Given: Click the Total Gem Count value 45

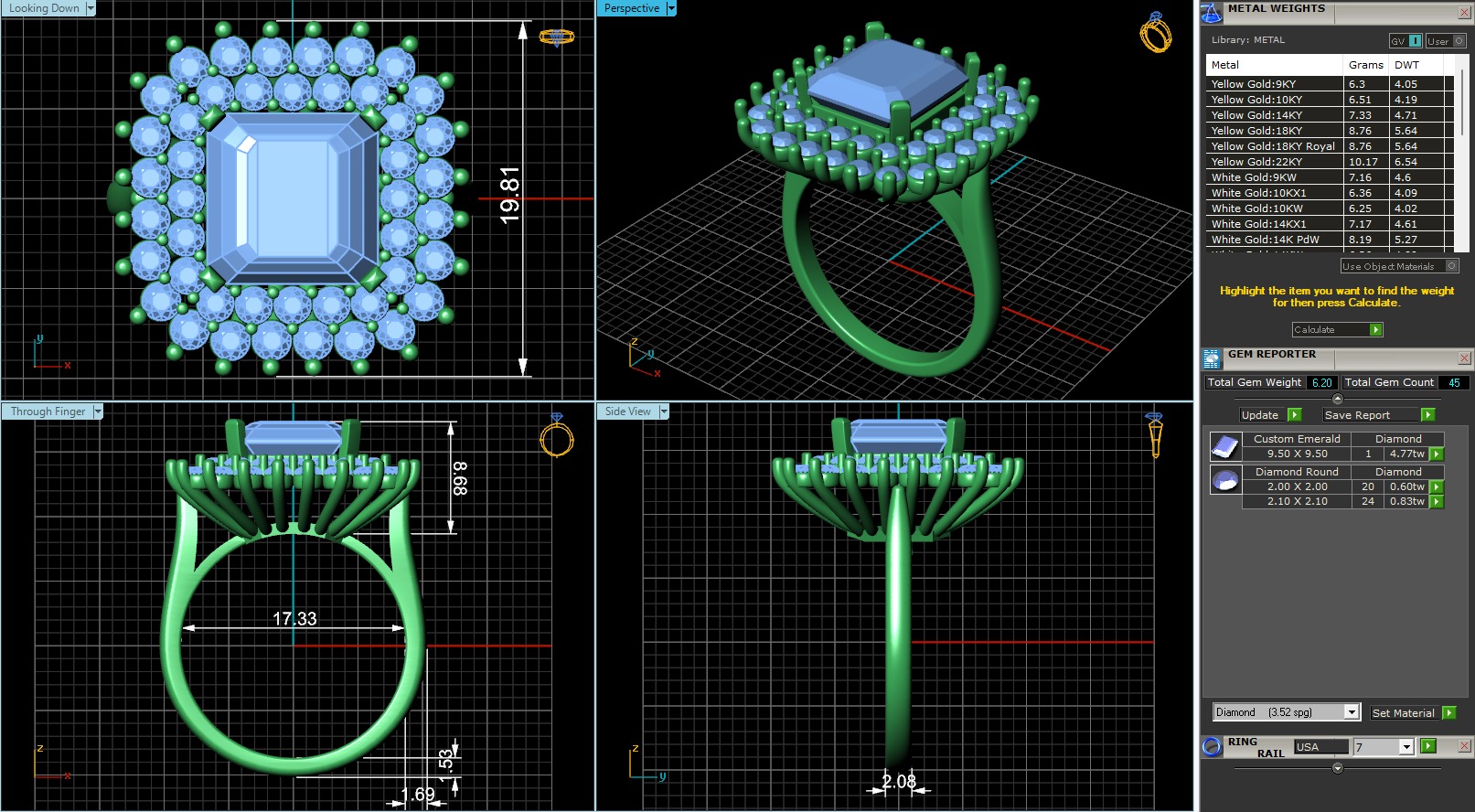Looking at the screenshot, I should click(x=1454, y=383).
